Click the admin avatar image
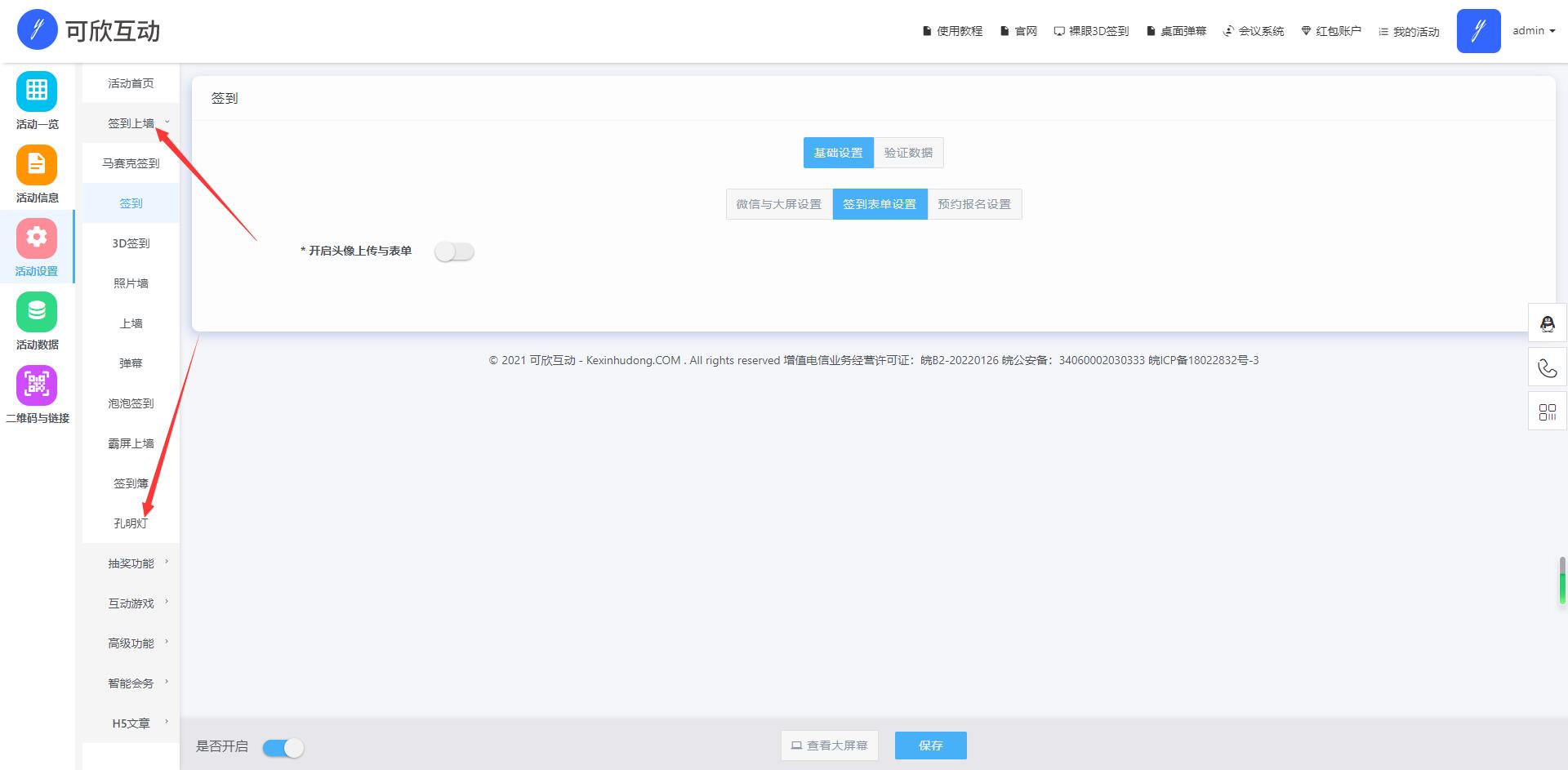Image resolution: width=1568 pixels, height=770 pixels. point(1478,31)
